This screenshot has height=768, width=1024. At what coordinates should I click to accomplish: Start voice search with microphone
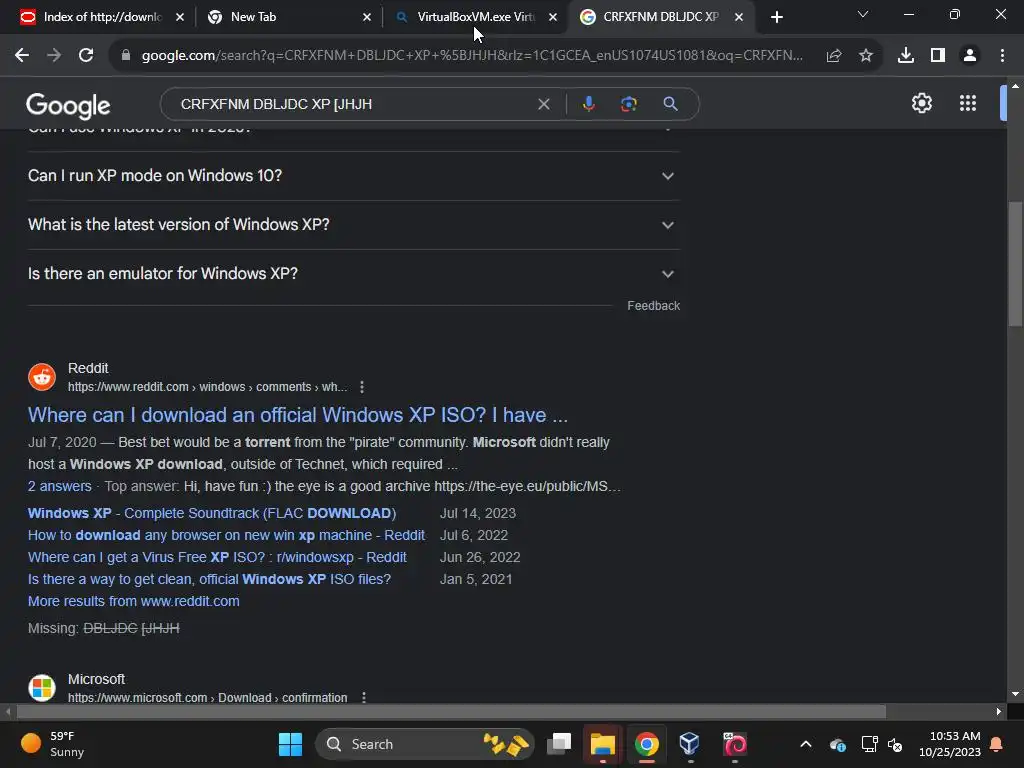(x=588, y=104)
